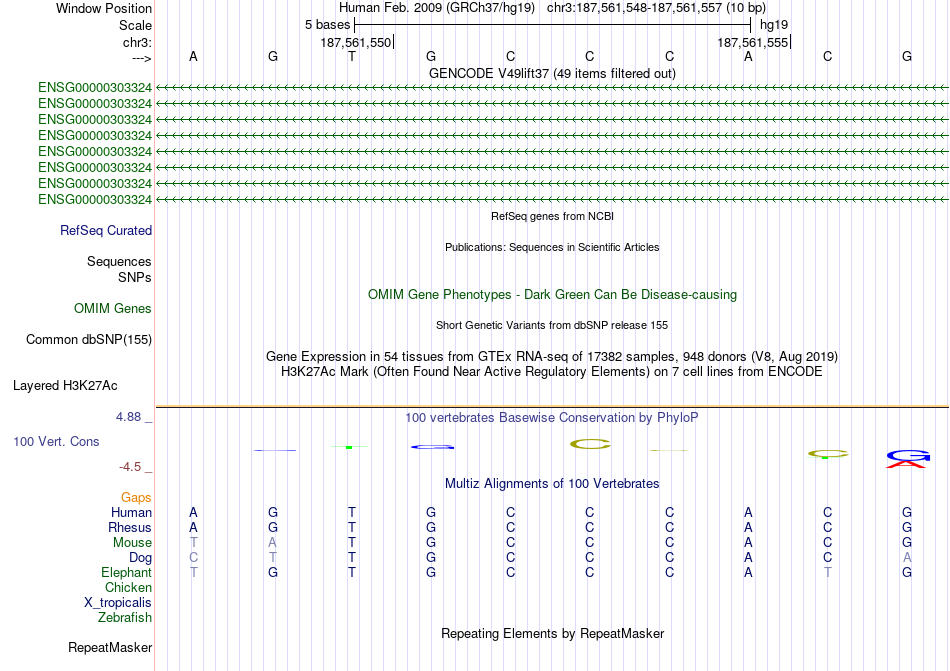Click the olive C logo in PhyloP track

[590, 445]
